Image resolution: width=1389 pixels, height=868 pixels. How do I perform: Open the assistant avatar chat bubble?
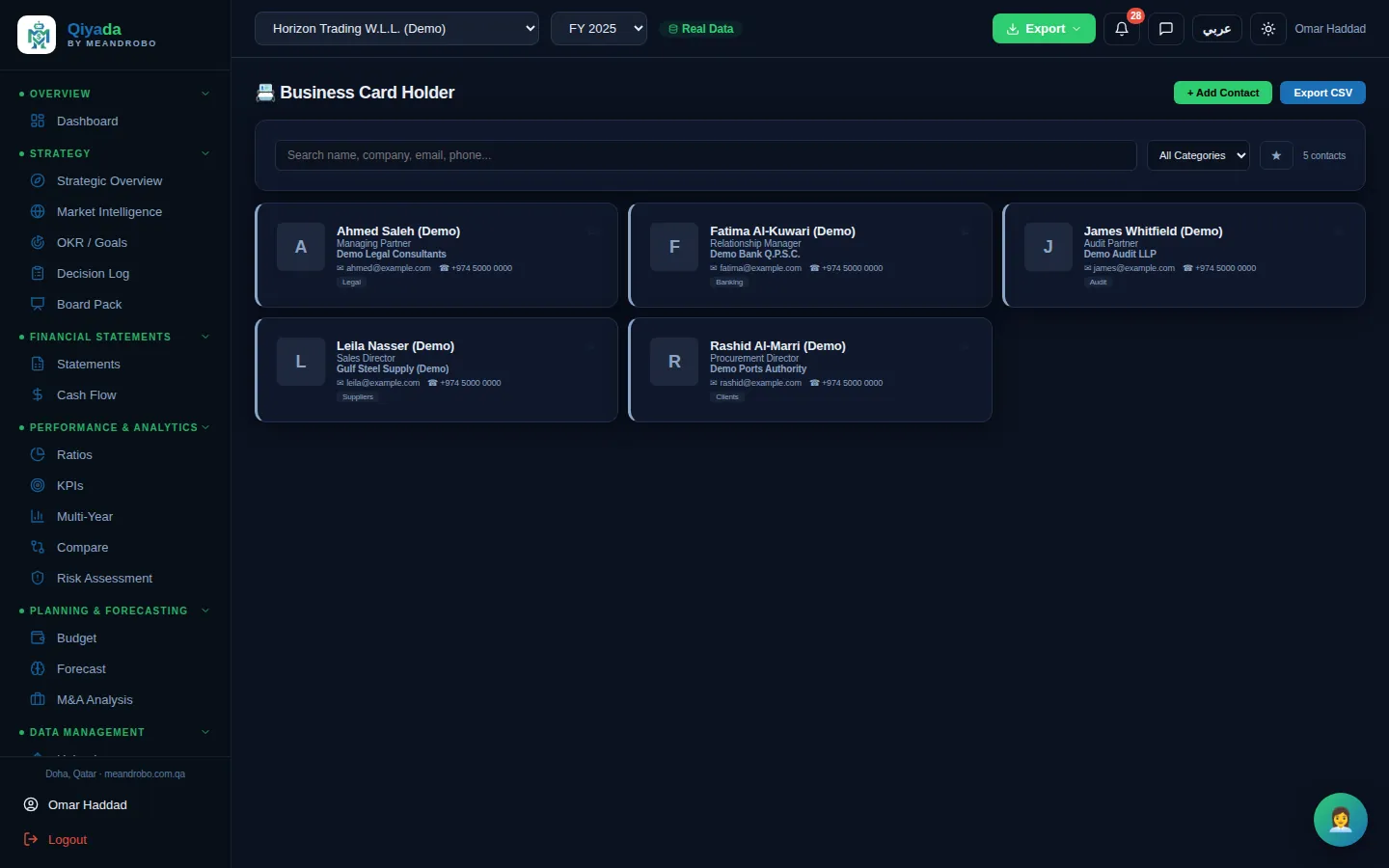click(1340, 819)
